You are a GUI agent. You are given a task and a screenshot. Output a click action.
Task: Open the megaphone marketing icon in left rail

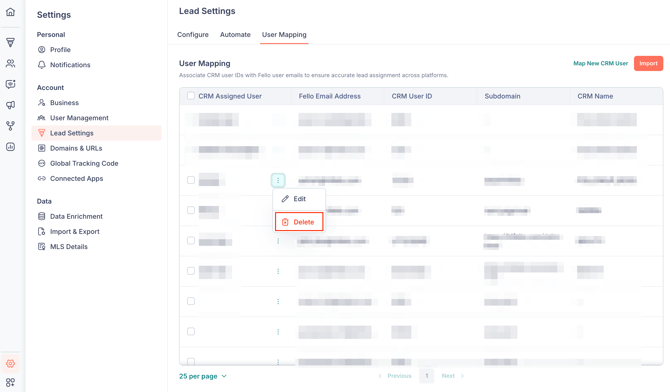(x=10, y=105)
